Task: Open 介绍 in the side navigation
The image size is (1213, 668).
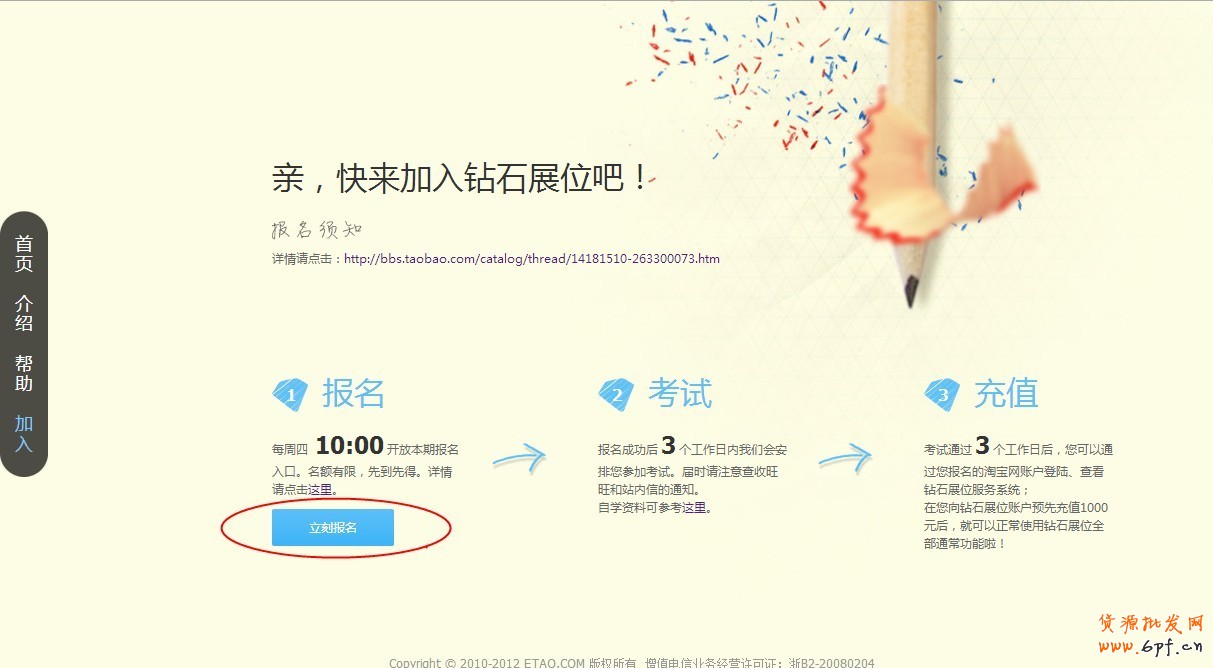Action: coord(24,313)
